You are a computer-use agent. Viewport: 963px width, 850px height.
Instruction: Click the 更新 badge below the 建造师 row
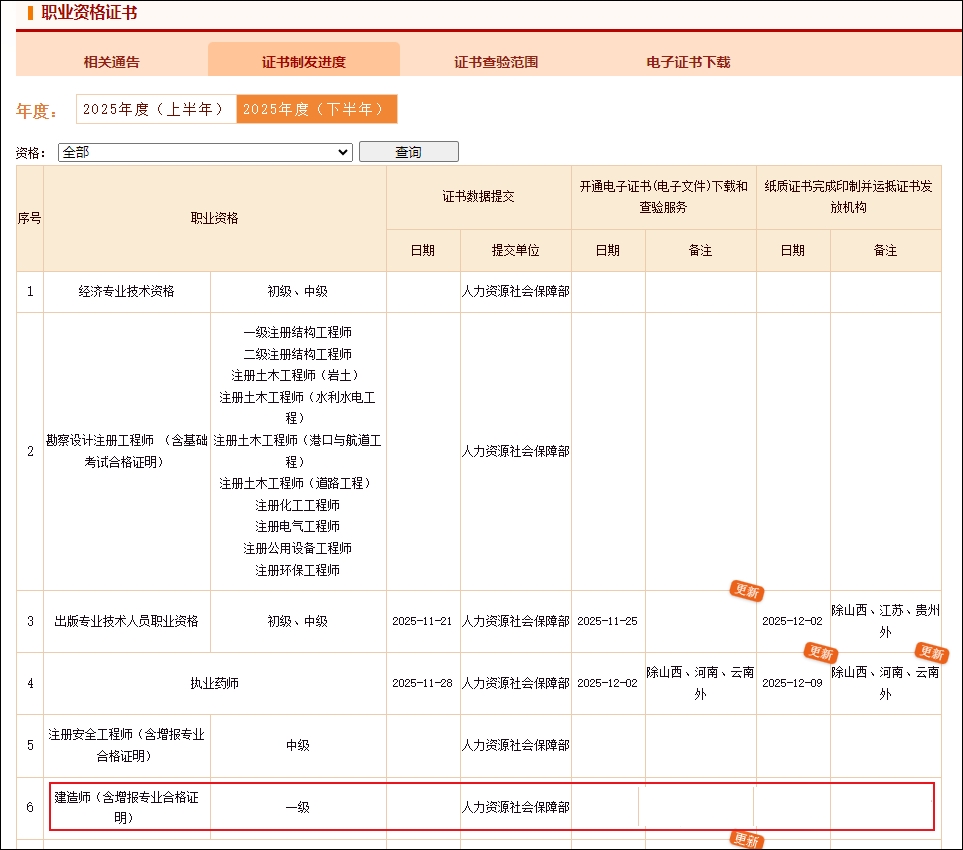(x=746, y=840)
